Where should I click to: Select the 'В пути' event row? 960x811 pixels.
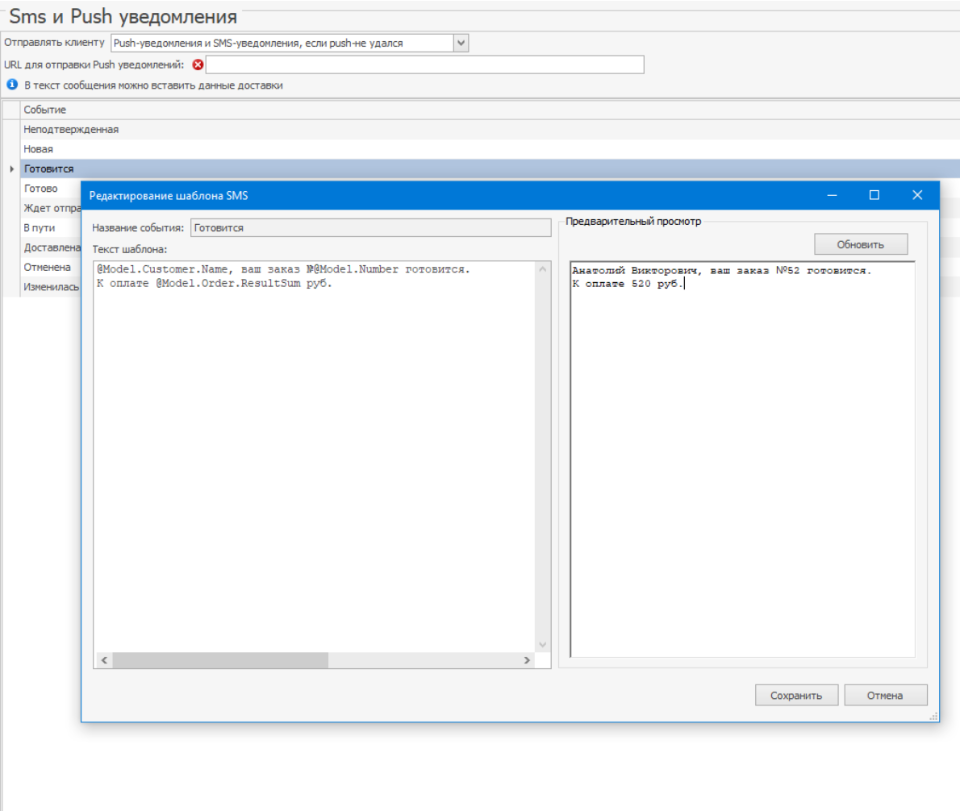(x=40, y=228)
